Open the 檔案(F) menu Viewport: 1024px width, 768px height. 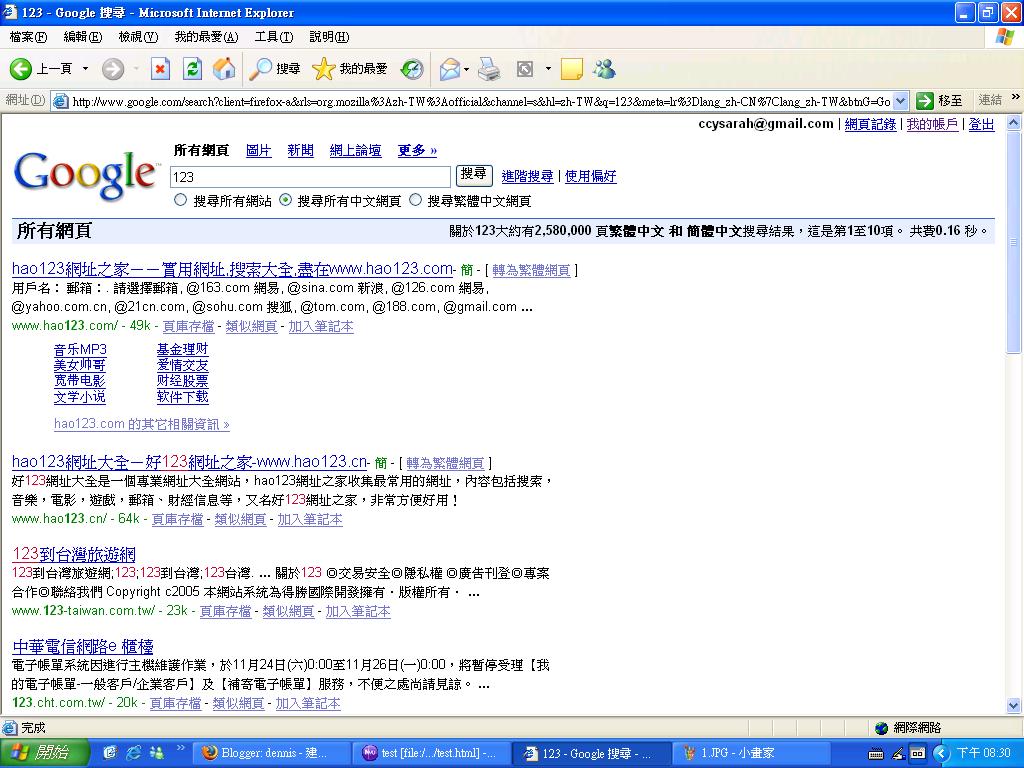pyautogui.click(x=28, y=37)
